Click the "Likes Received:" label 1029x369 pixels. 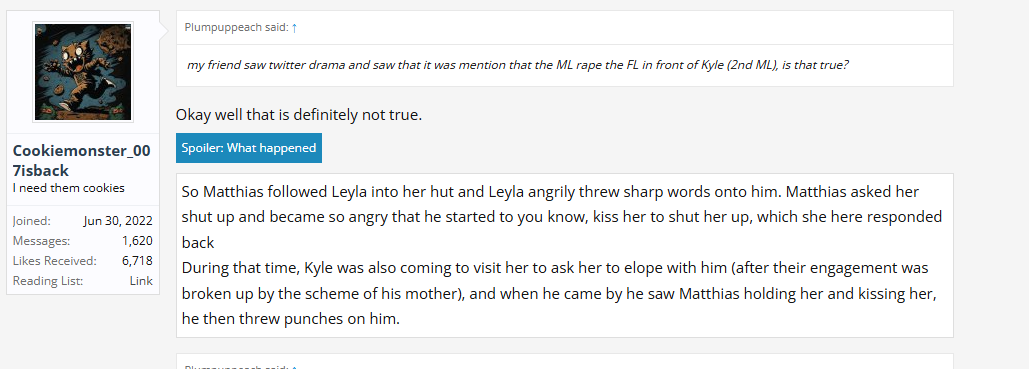[54, 261]
